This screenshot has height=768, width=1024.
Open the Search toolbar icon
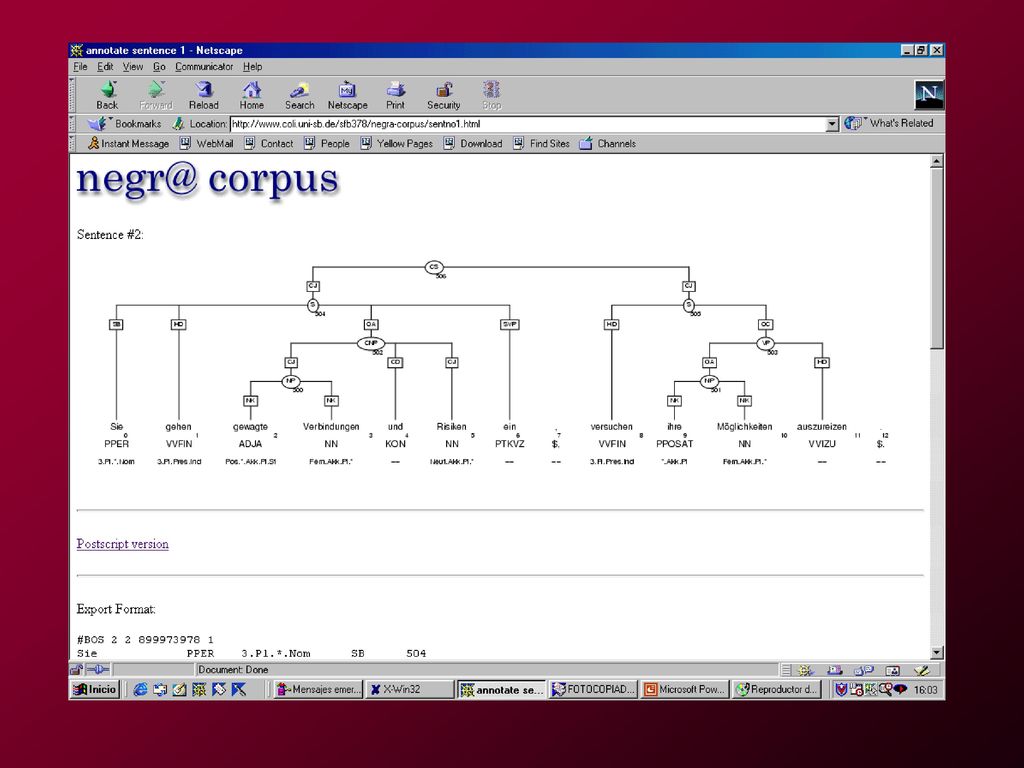click(x=299, y=95)
